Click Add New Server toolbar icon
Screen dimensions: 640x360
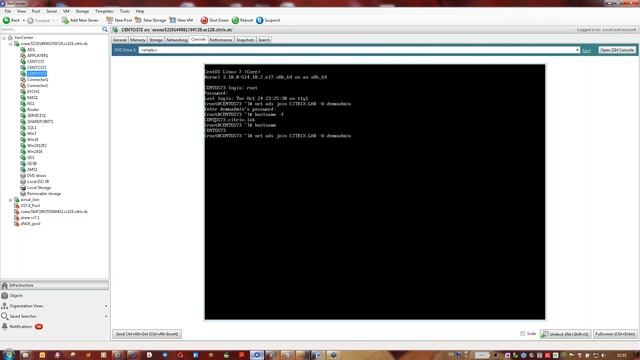pyautogui.click(x=65, y=20)
